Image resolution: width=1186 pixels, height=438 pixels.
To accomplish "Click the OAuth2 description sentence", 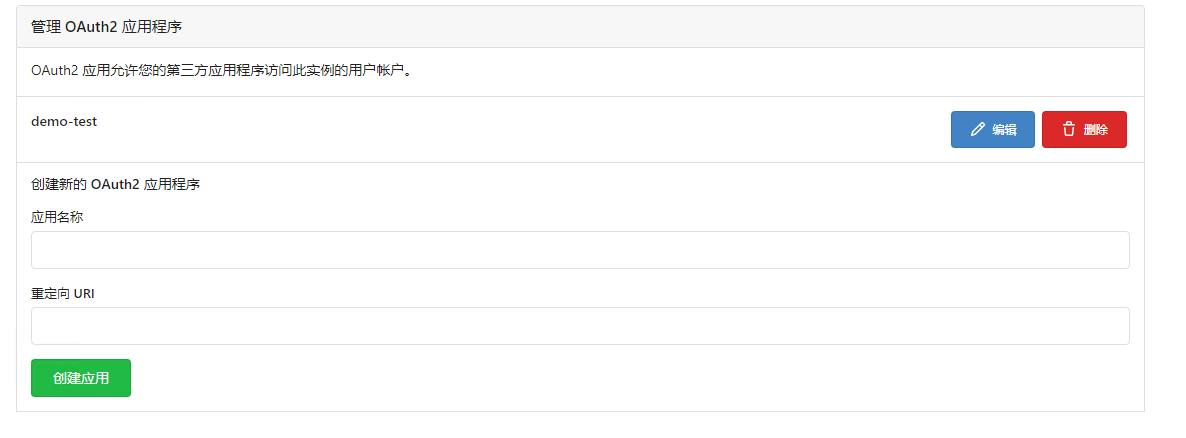I will [222, 71].
